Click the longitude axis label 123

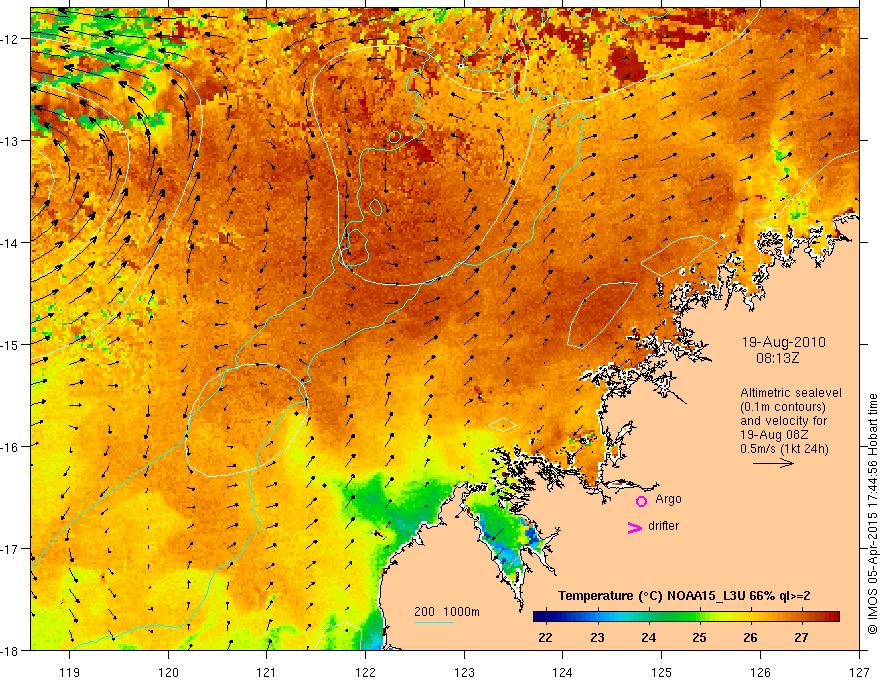(464, 672)
